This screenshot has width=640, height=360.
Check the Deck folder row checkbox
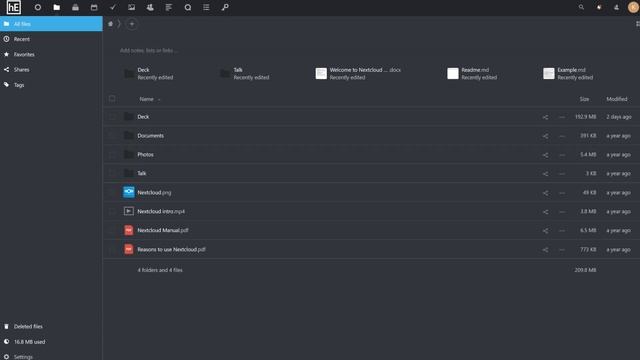(112, 117)
